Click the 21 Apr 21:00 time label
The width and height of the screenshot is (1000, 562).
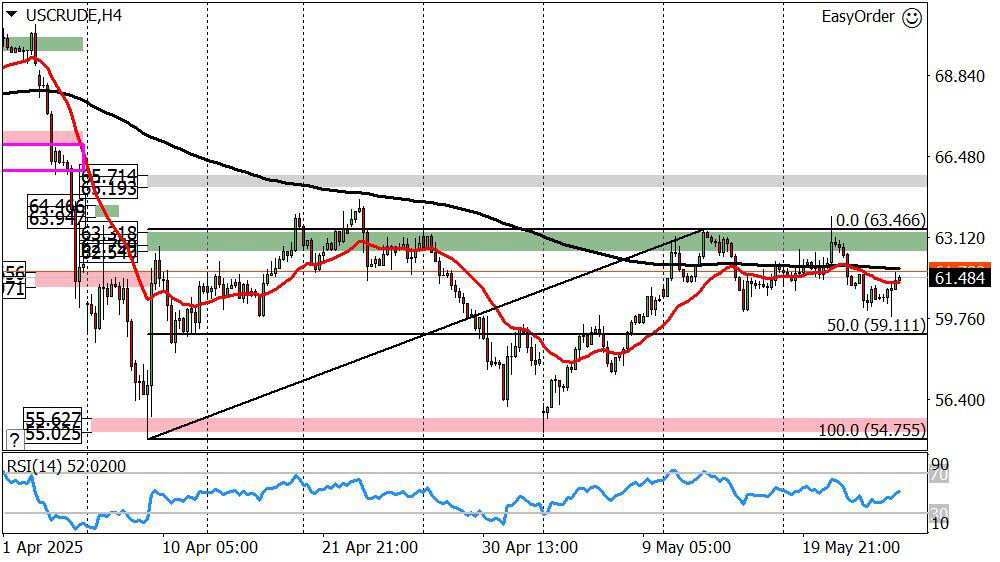coord(369,548)
